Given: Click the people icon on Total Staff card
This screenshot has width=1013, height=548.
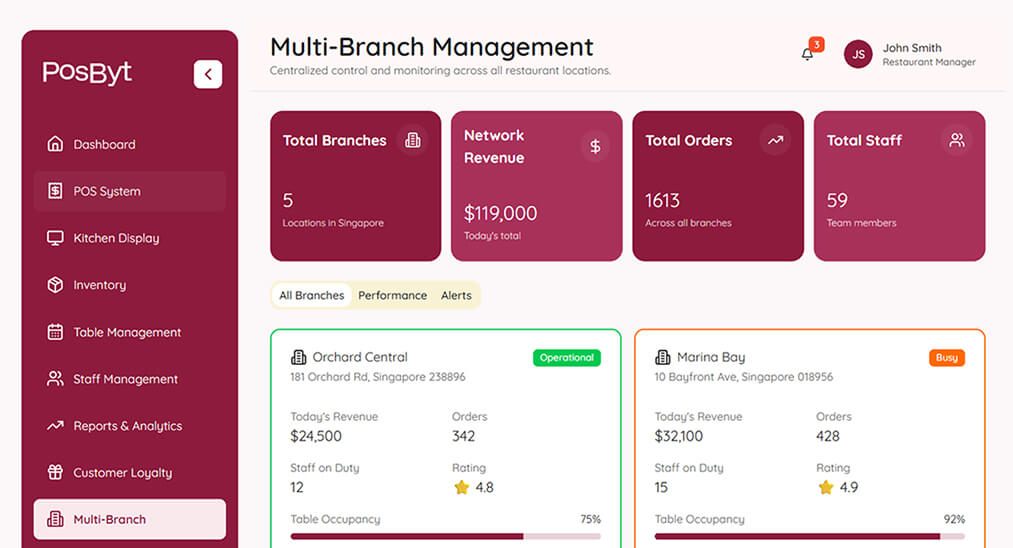Looking at the screenshot, I should click(x=957, y=141).
